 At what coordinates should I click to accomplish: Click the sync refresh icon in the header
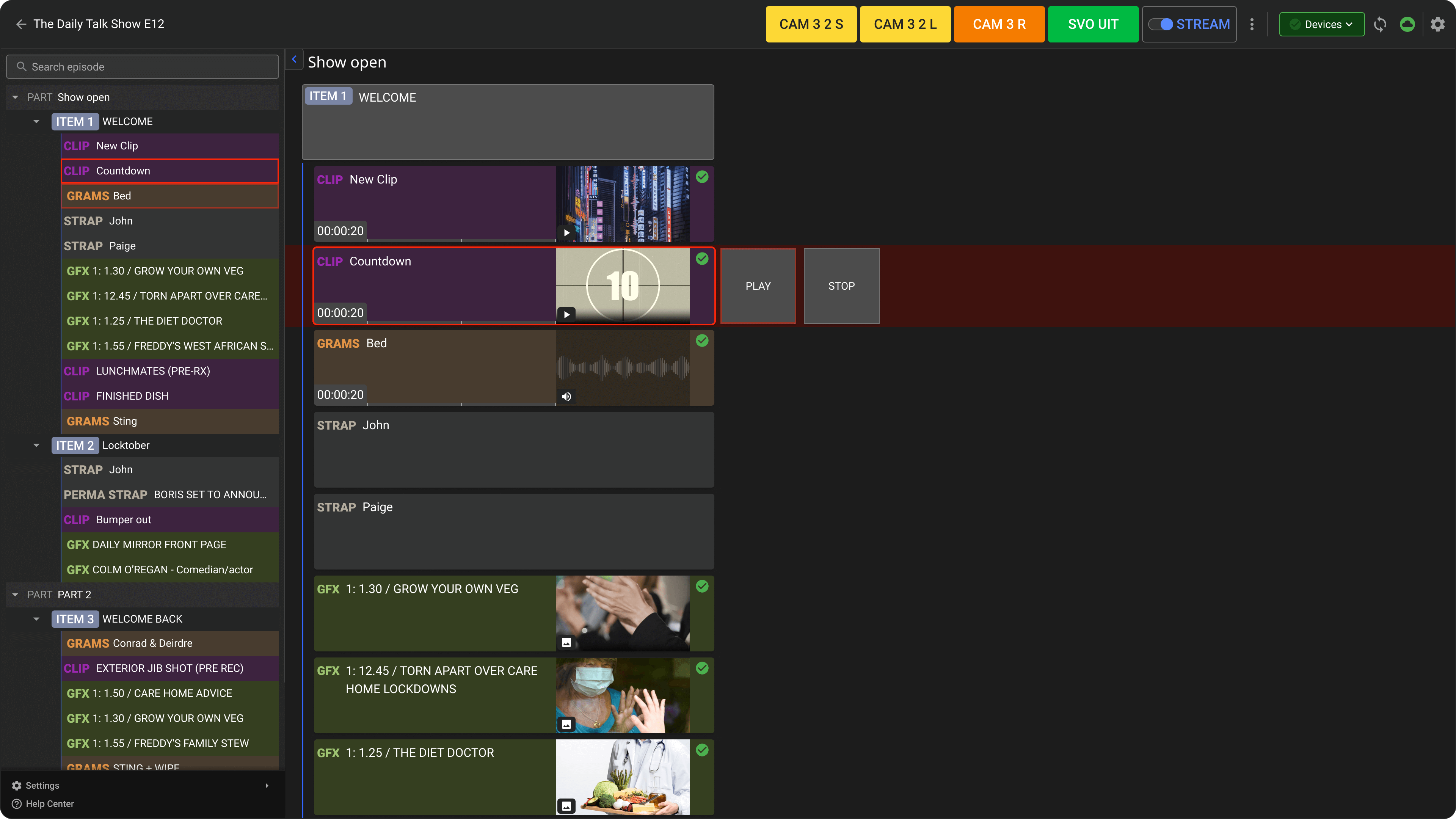1380,24
